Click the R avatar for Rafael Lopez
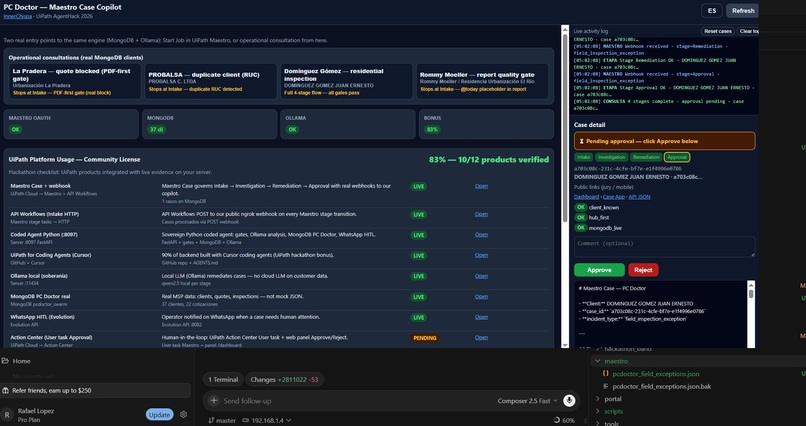Screen dimensions: 806x426 (x=7, y=415)
